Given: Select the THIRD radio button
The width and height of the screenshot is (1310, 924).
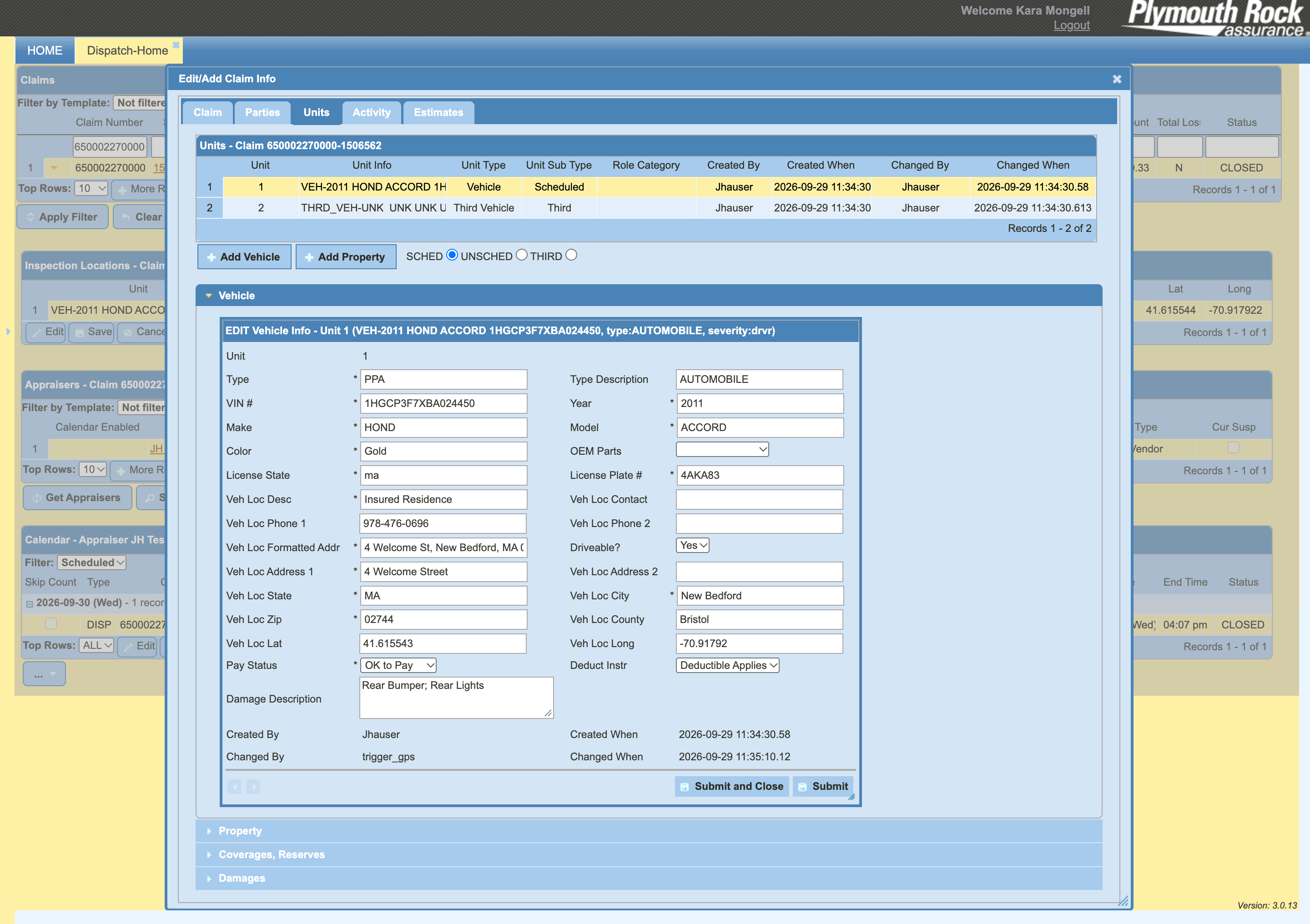Looking at the screenshot, I should [x=571, y=255].
